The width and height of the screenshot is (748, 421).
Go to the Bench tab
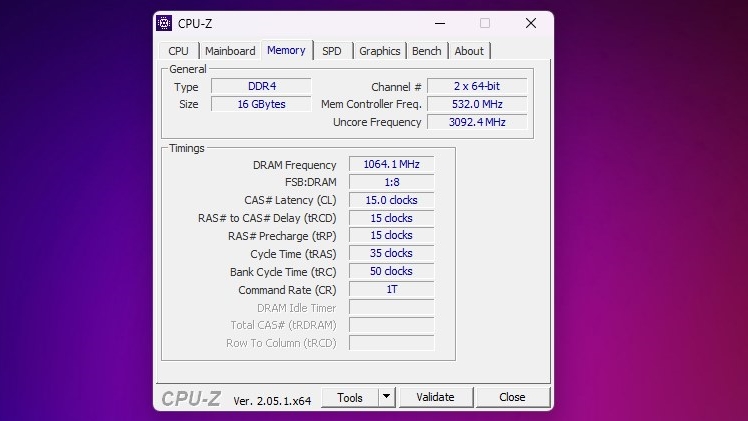426,51
